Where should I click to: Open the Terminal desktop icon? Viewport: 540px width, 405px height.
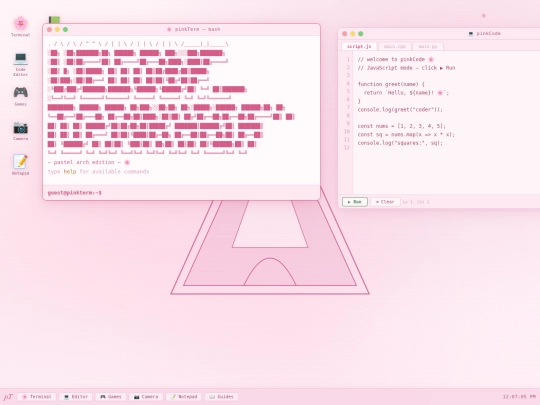[20, 27]
